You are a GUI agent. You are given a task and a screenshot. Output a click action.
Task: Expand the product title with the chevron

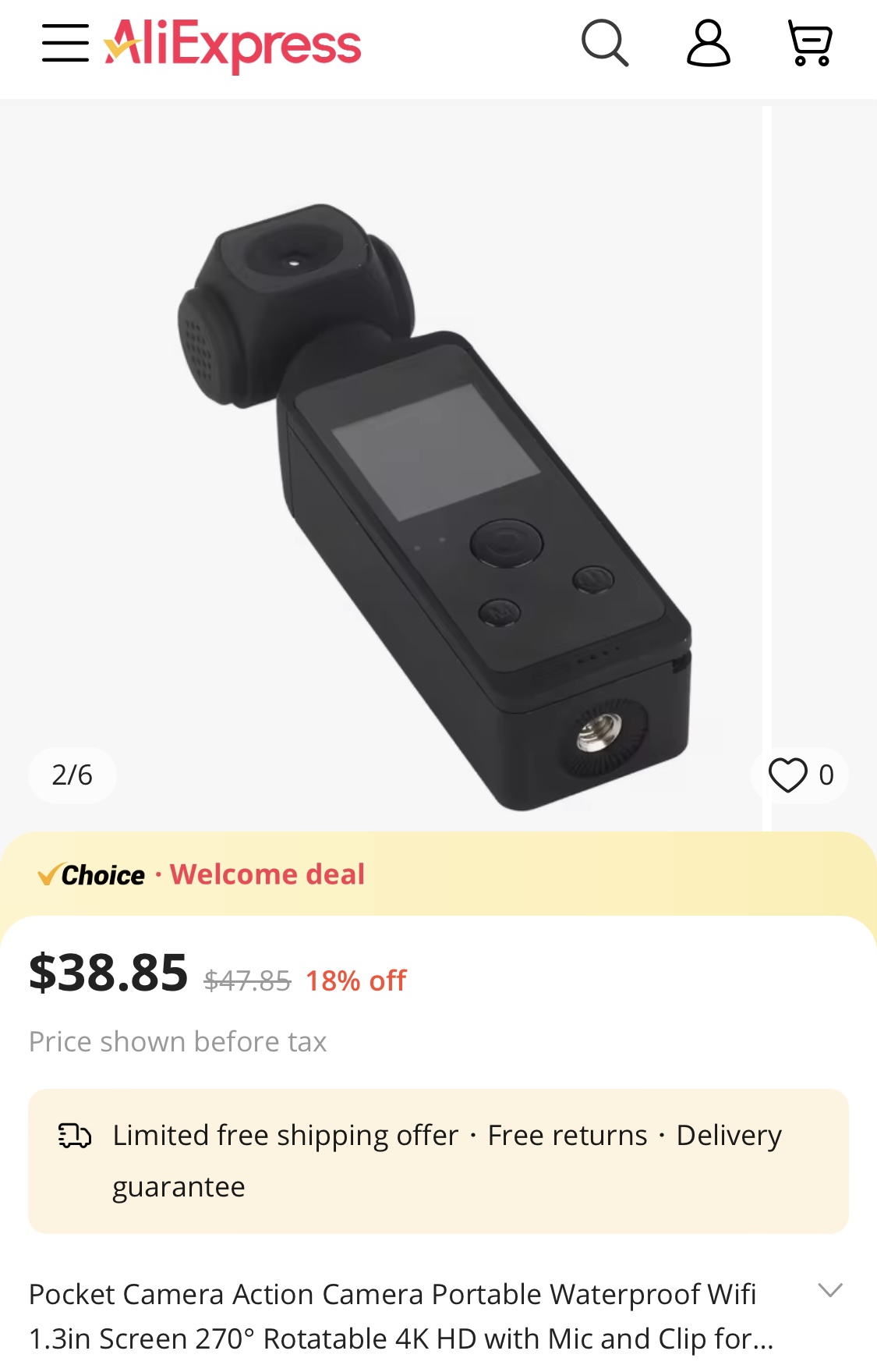tap(830, 1289)
